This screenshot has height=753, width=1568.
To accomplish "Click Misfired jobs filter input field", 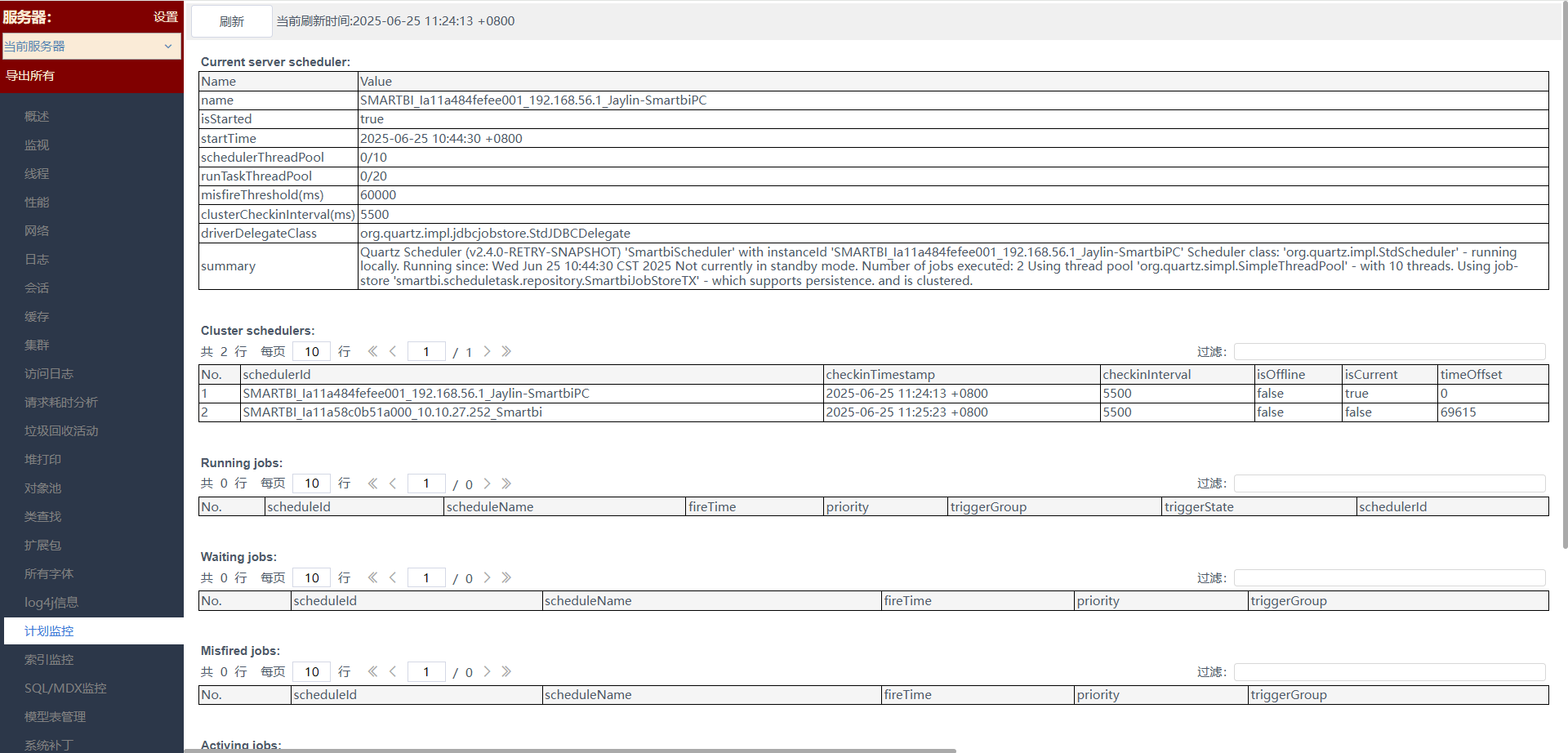I will [1389, 671].
